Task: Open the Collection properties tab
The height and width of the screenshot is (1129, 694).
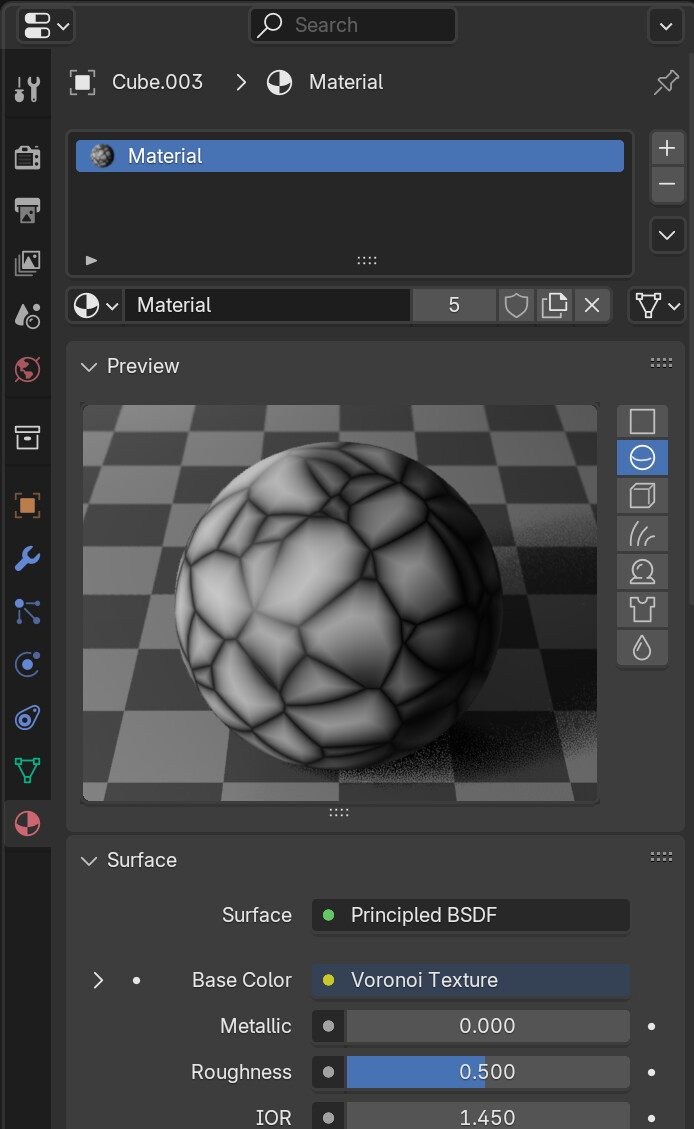Action: 27,437
